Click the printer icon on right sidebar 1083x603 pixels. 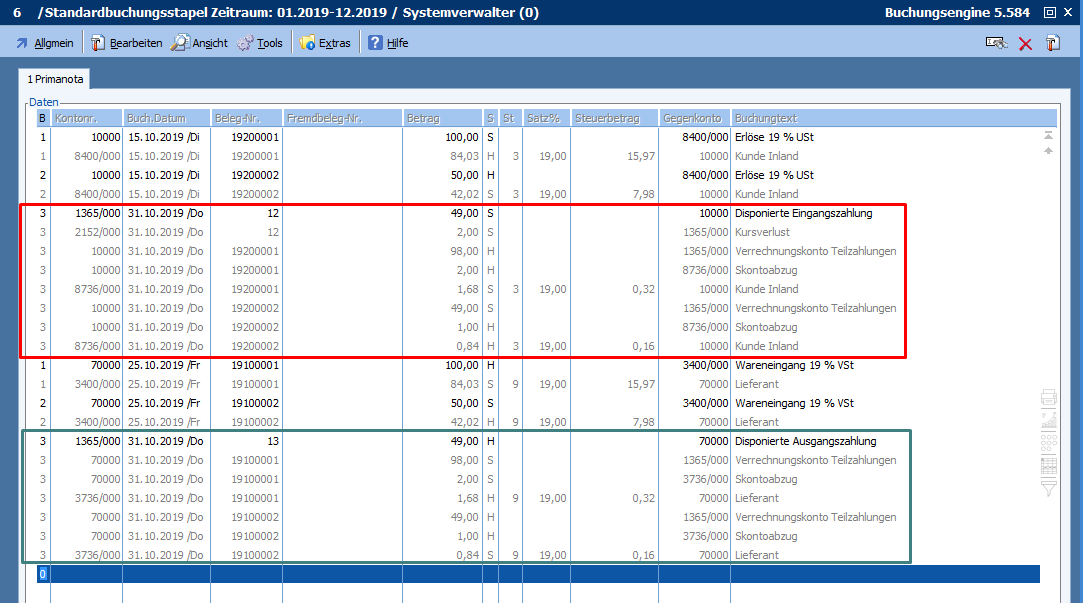(1049, 397)
